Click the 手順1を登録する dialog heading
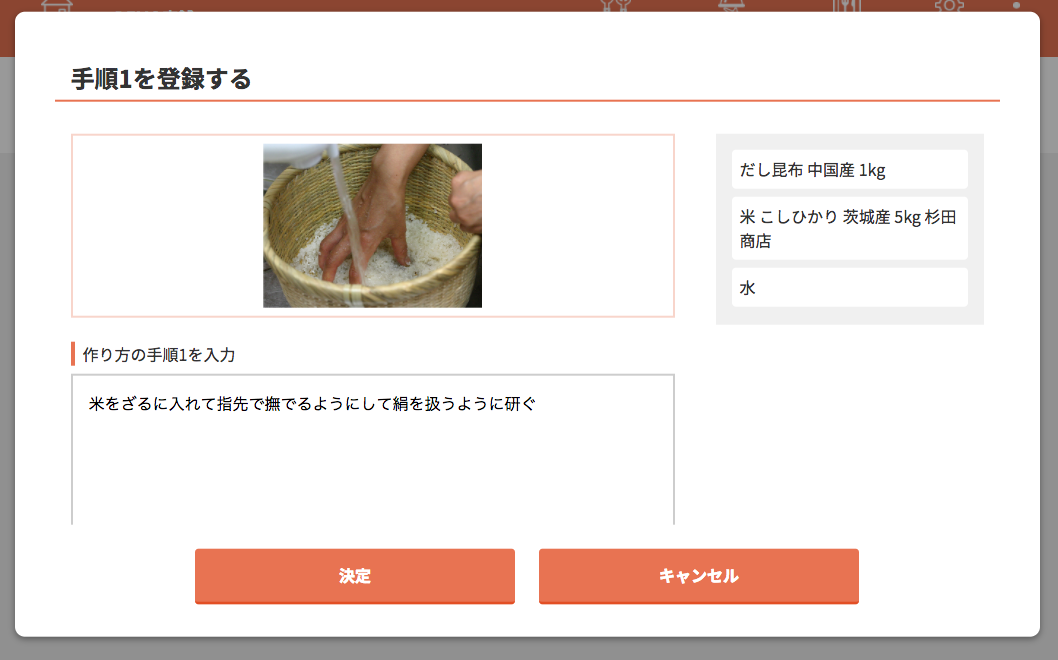Screen dimensions: 1058x660 161,79
